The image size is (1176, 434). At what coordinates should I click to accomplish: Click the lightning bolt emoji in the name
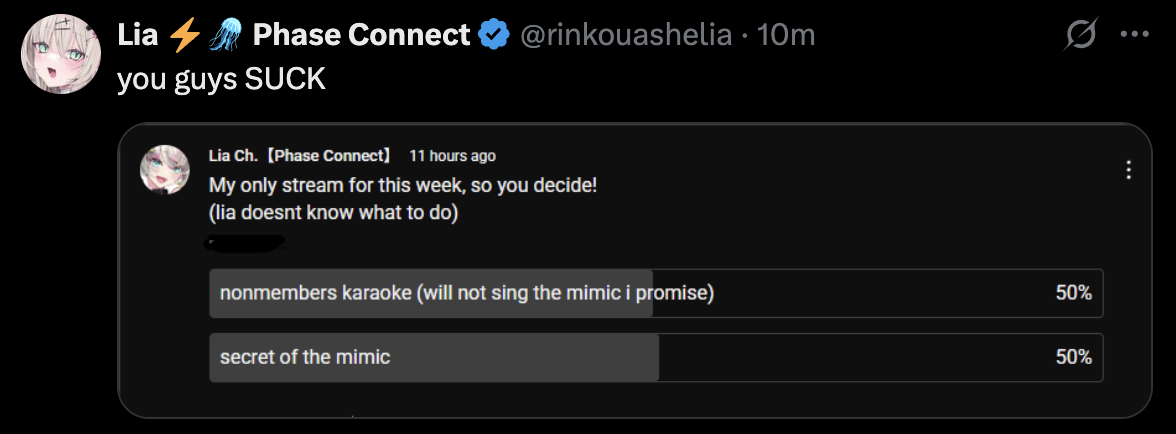pyautogui.click(x=185, y=36)
